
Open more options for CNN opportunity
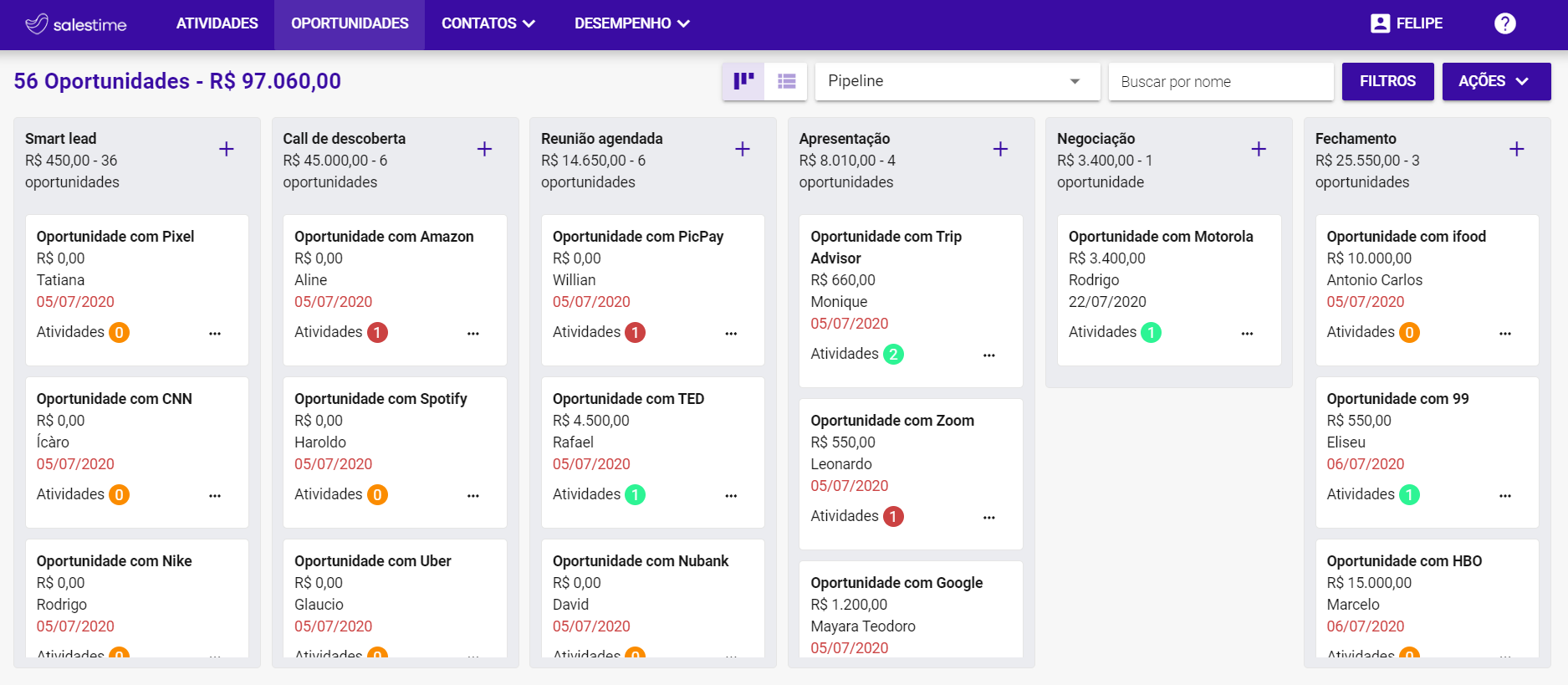(215, 495)
